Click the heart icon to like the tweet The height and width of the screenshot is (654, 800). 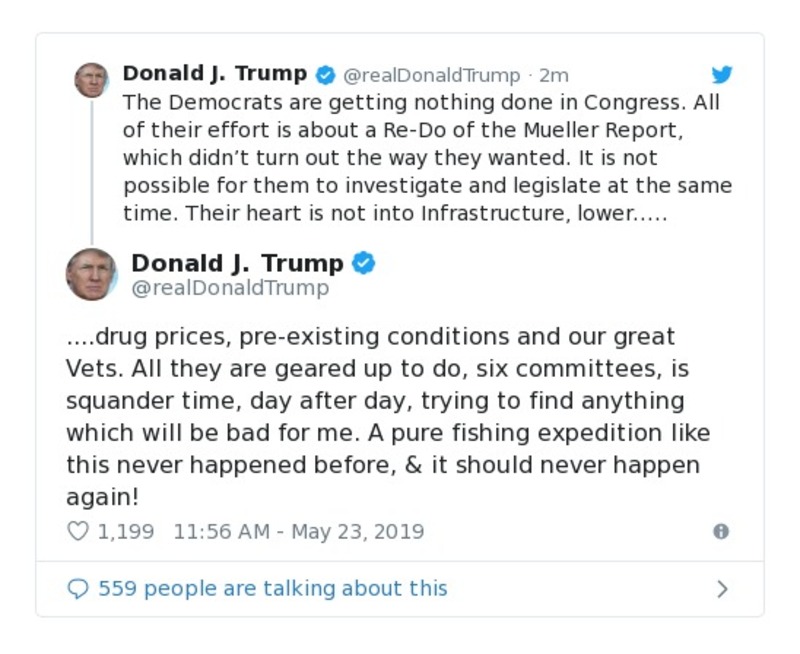(77, 531)
